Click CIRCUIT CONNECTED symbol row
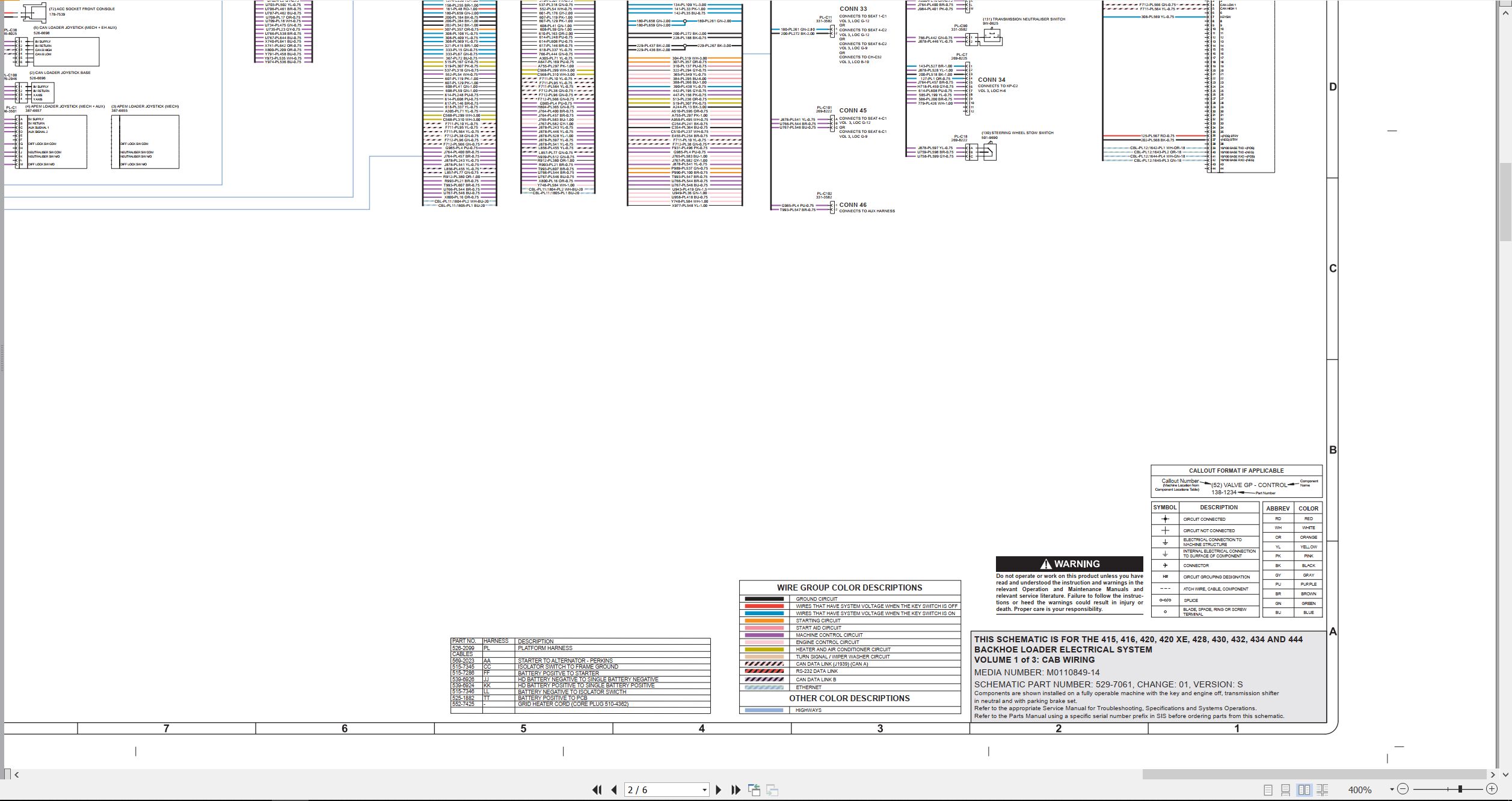The height and width of the screenshot is (801, 1512). [1205, 519]
